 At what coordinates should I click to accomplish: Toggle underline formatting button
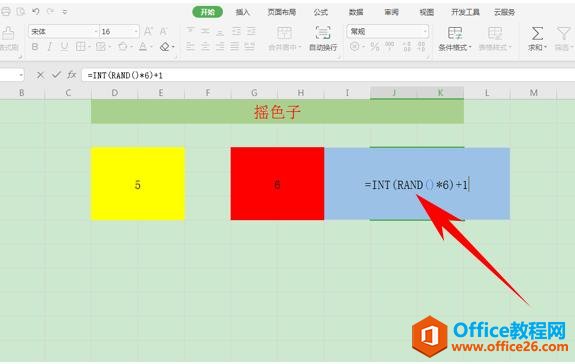coord(65,47)
